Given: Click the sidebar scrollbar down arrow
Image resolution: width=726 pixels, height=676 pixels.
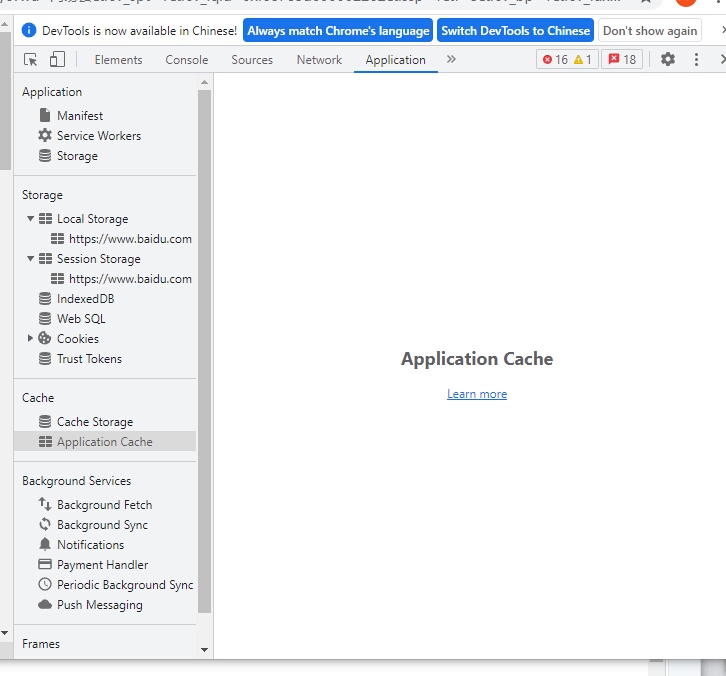Looking at the screenshot, I should click(204, 650).
